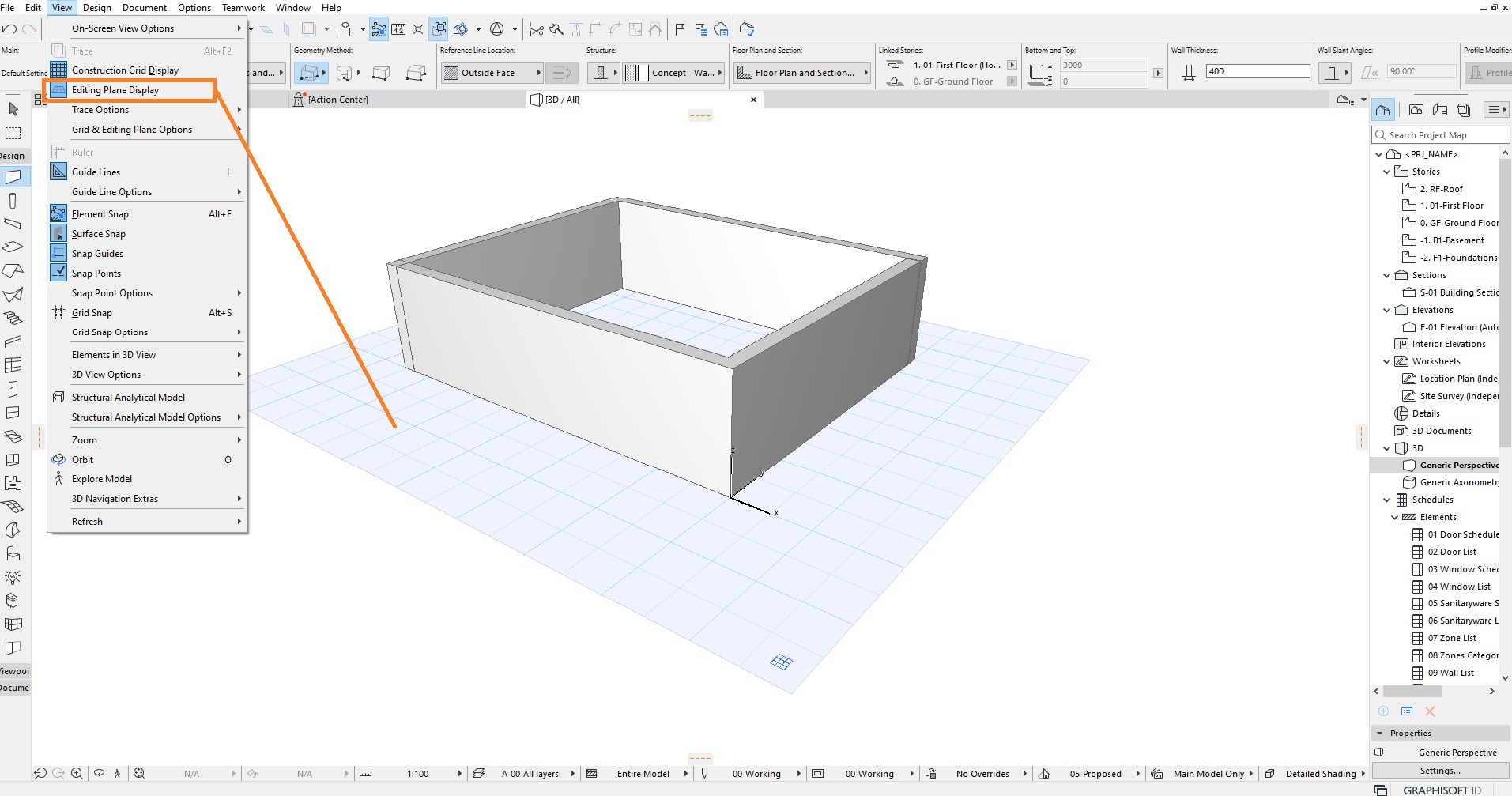Collapse the Stories tree node

[x=1386, y=172]
